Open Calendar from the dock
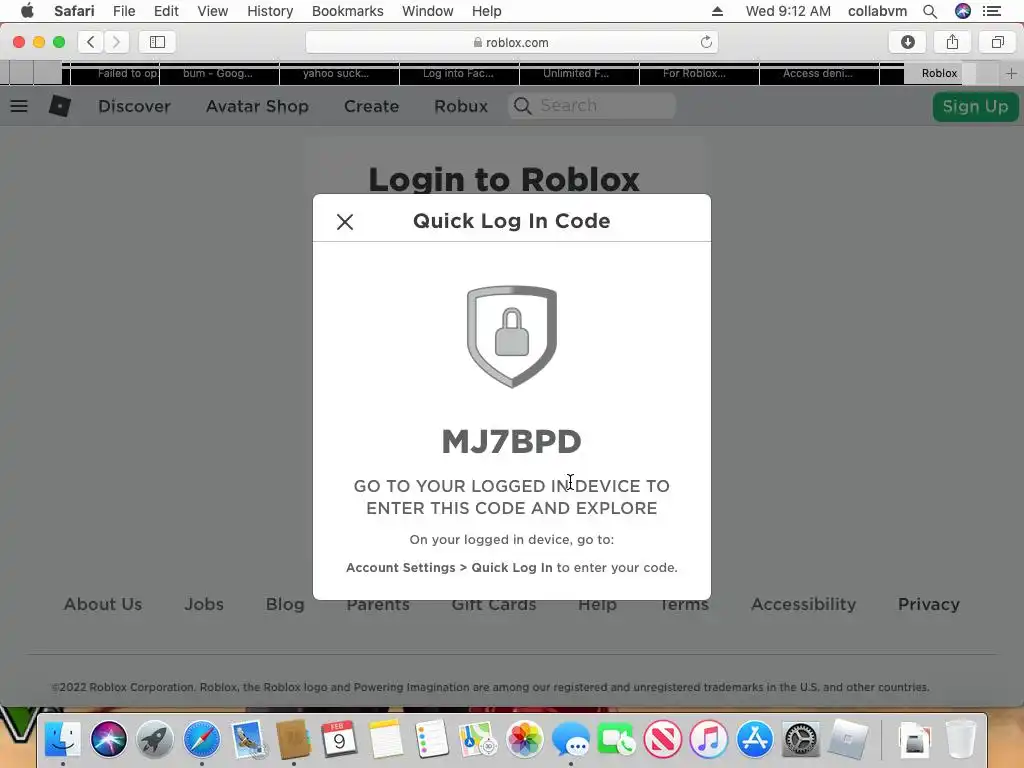Screen dimensions: 1024x768 tap(339, 739)
